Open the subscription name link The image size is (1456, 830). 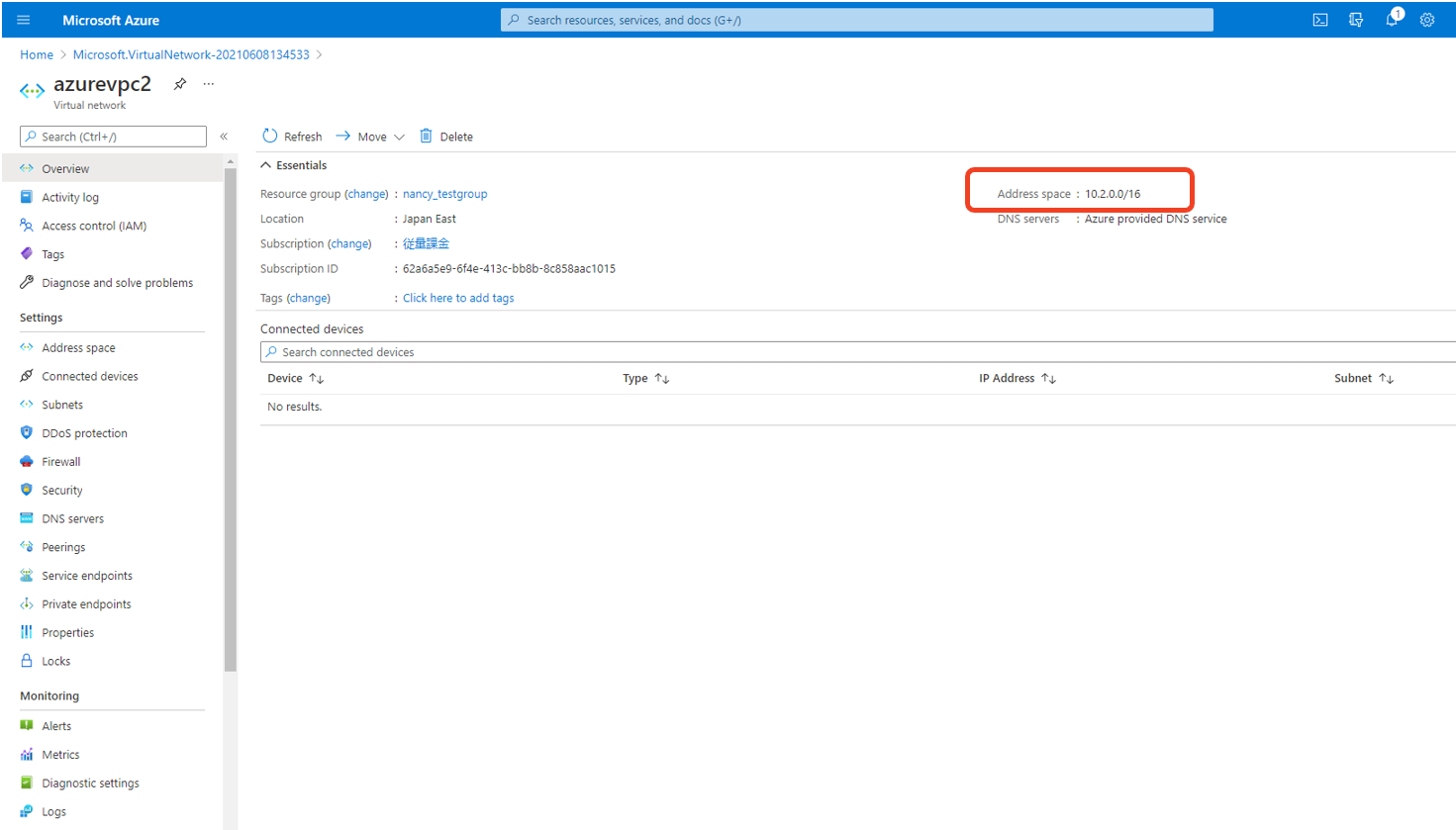click(x=426, y=243)
